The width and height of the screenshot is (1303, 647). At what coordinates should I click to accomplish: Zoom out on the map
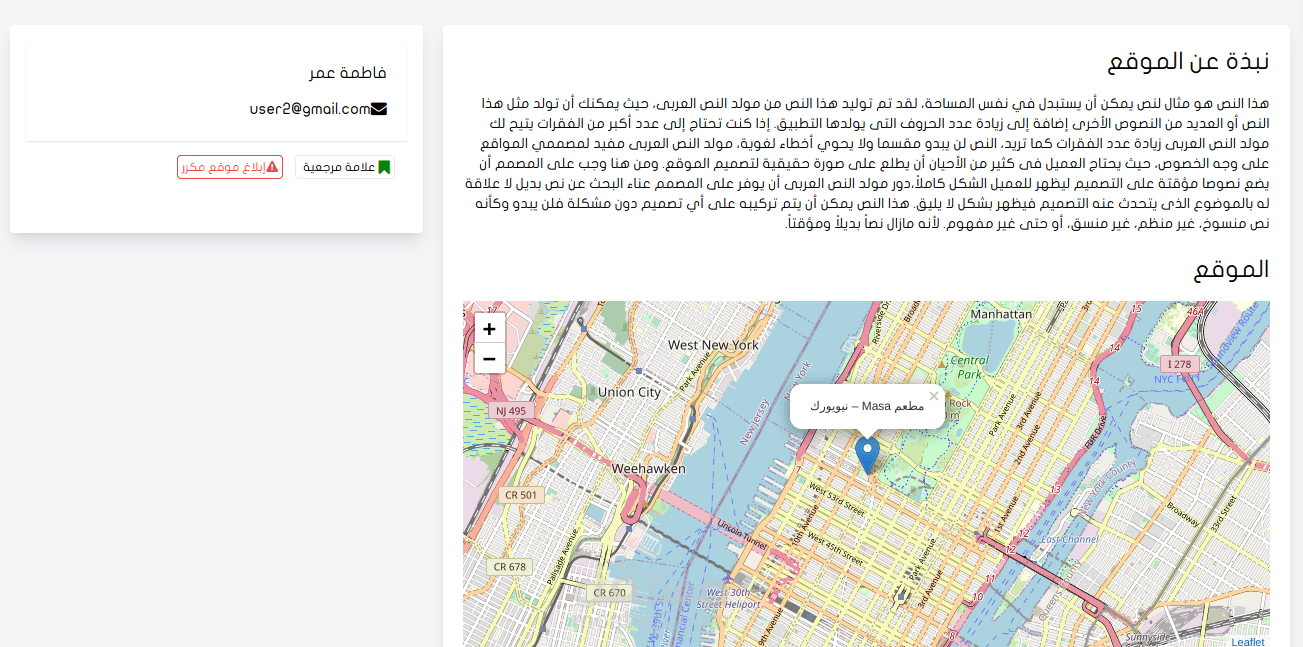click(x=489, y=358)
